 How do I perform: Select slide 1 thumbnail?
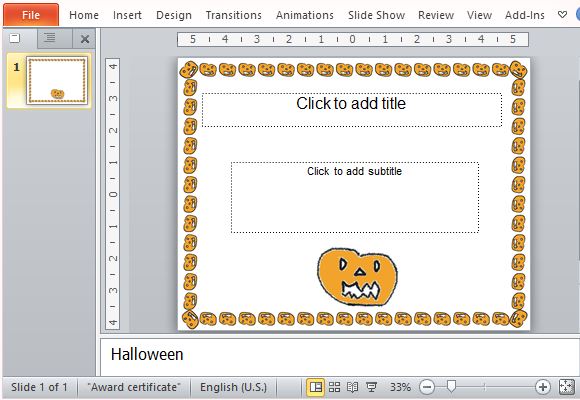pos(57,80)
